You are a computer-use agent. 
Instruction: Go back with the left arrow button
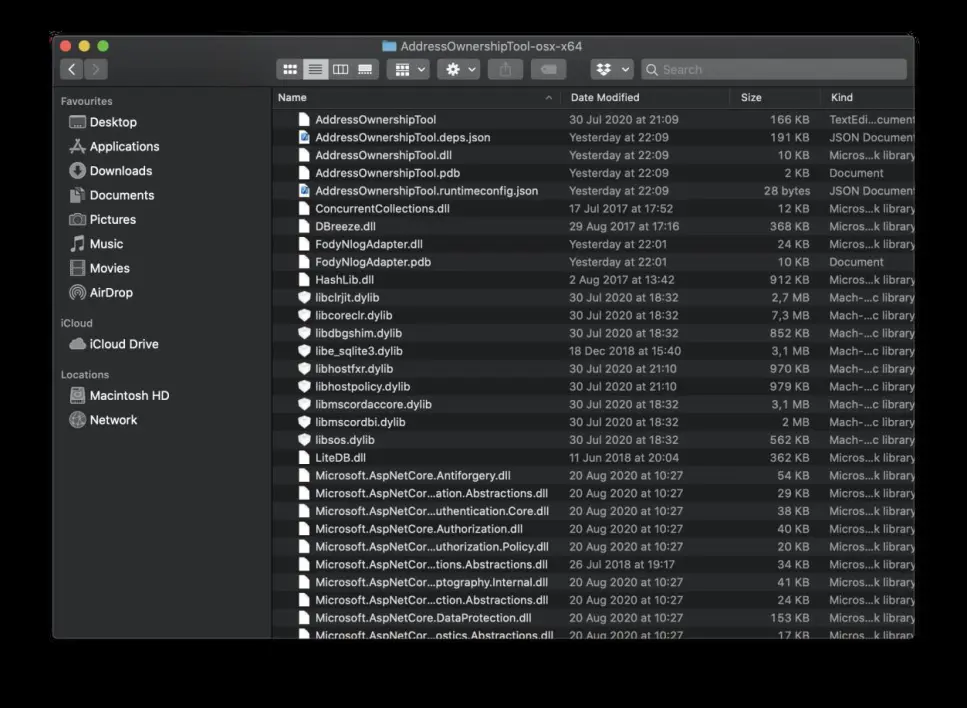(72, 69)
